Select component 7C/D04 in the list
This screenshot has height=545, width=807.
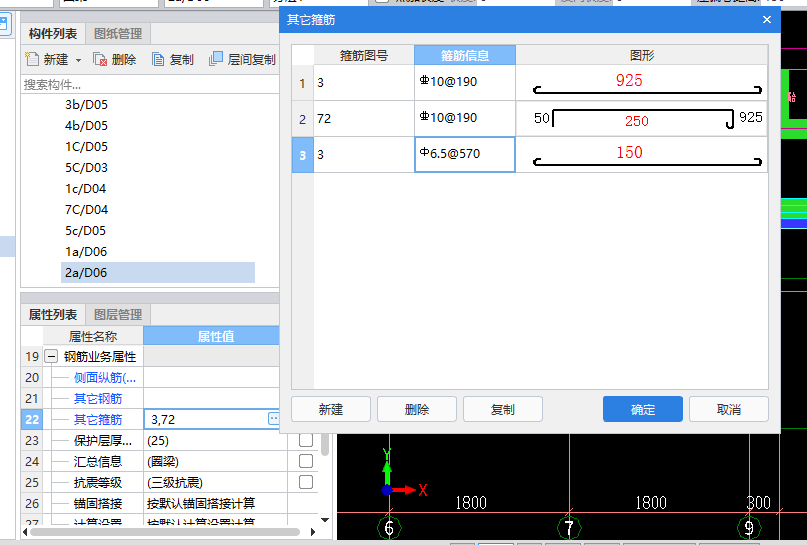click(86, 210)
